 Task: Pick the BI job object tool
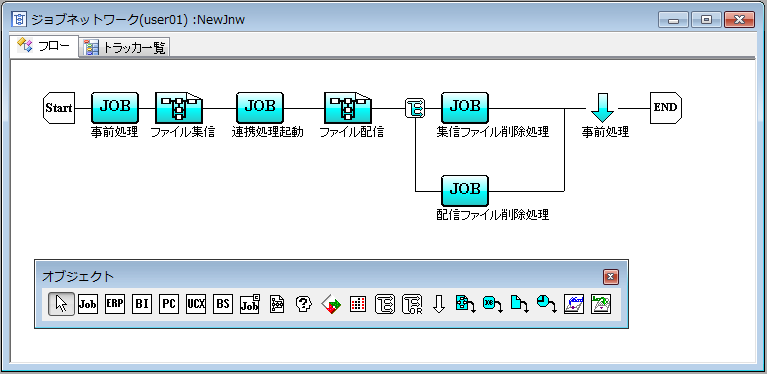(x=142, y=304)
